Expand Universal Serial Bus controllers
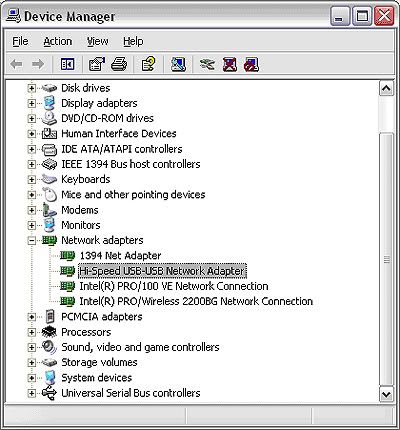Viewport: 400px width, 430px height. click(x=32, y=393)
